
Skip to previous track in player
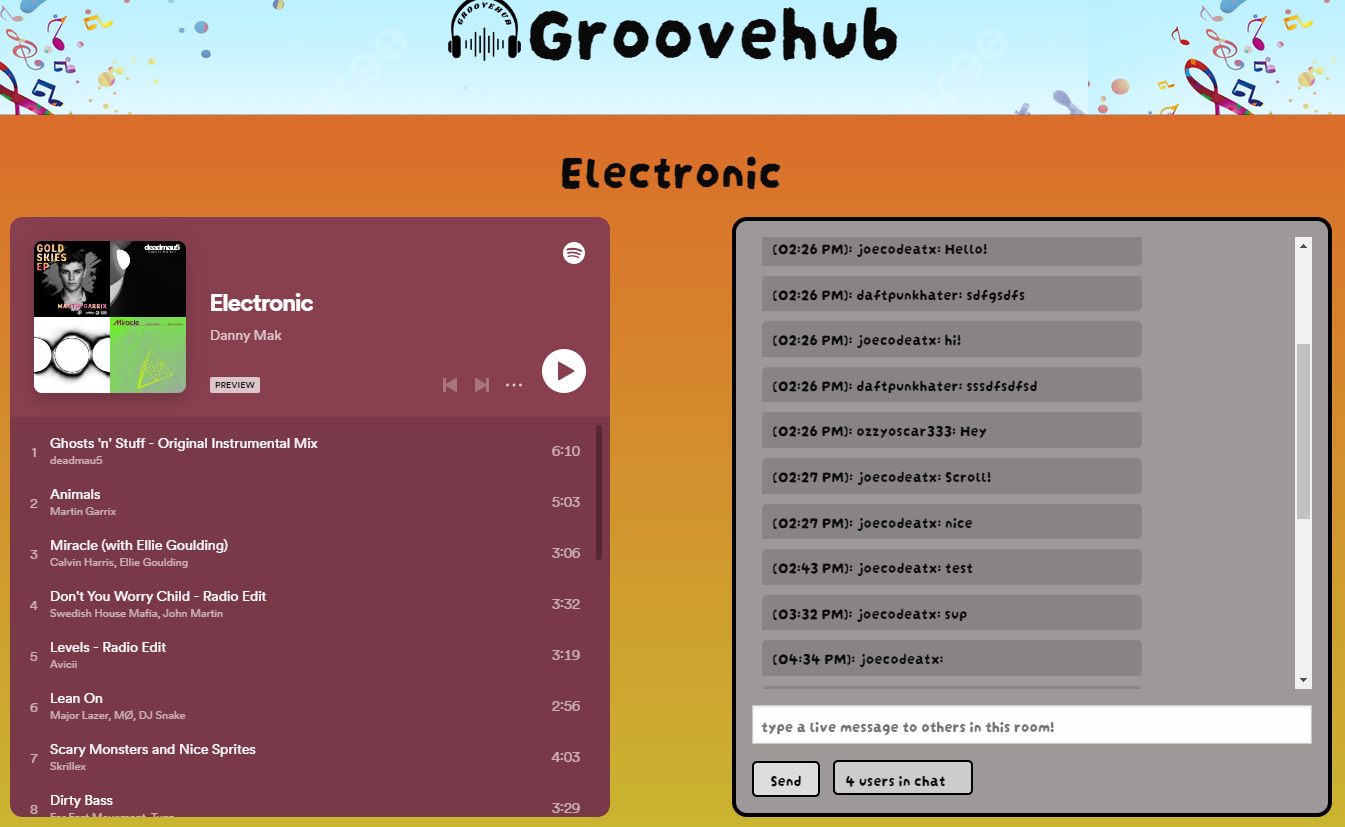click(450, 385)
